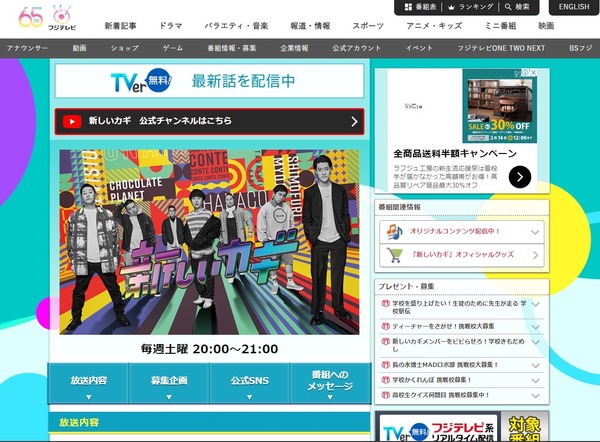The image size is (600, 442).
Task: Expand the 学校を盛り上げたい entry chevron
Action: click(536, 305)
